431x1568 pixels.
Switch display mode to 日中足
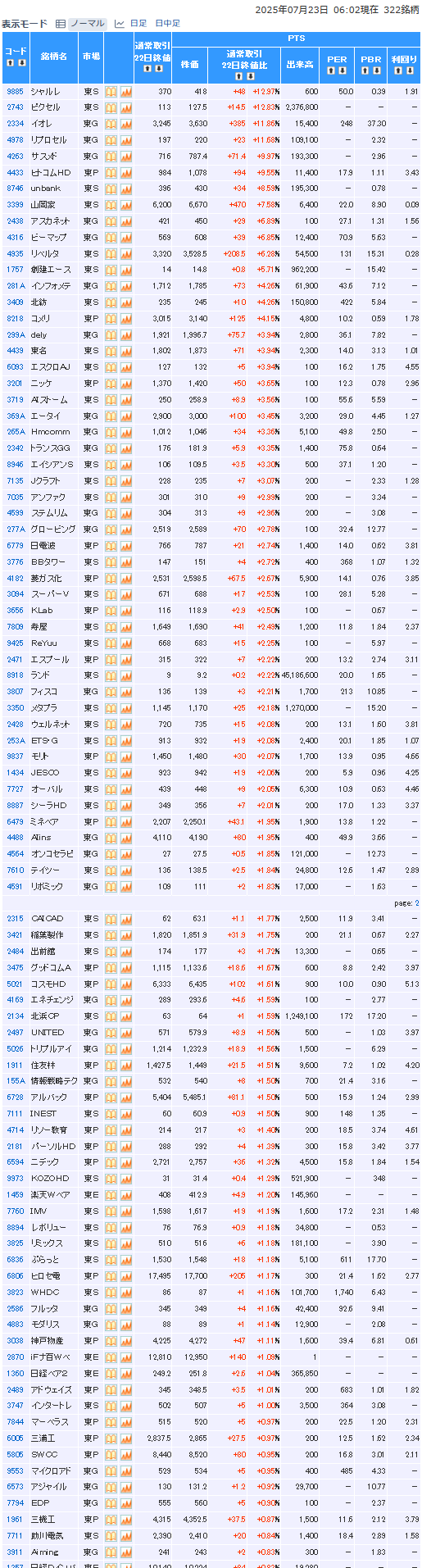[168, 24]
